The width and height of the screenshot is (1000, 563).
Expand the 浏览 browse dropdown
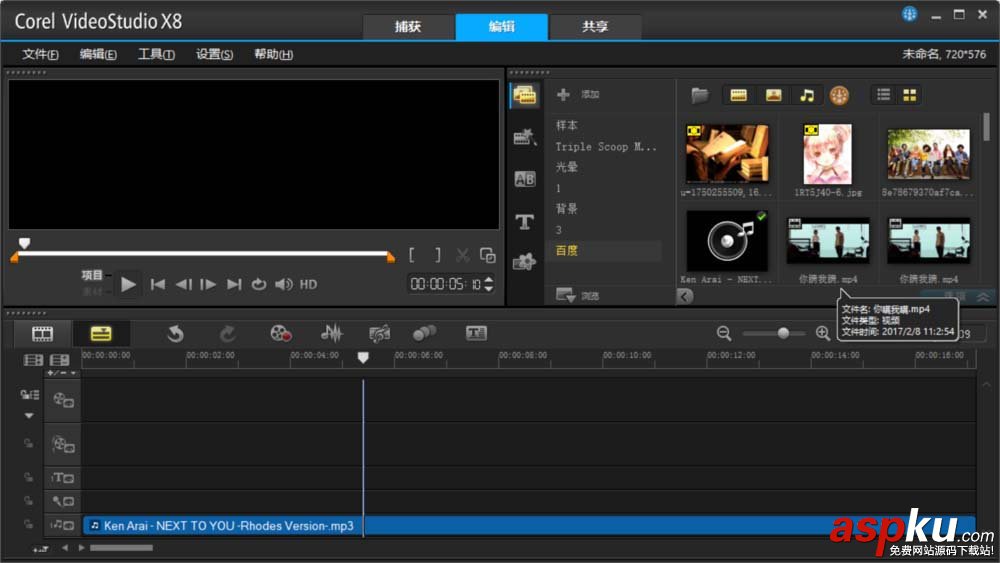566,296
